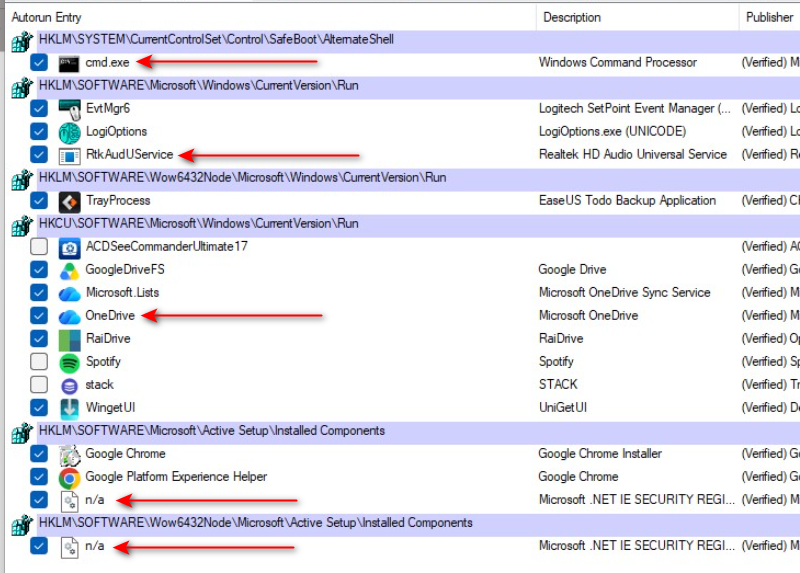The width and height of the screenshot is (800, 573).
Task: Click 'Realtek HD Audio Universal Service' description
Action: (x=633, y=154)
